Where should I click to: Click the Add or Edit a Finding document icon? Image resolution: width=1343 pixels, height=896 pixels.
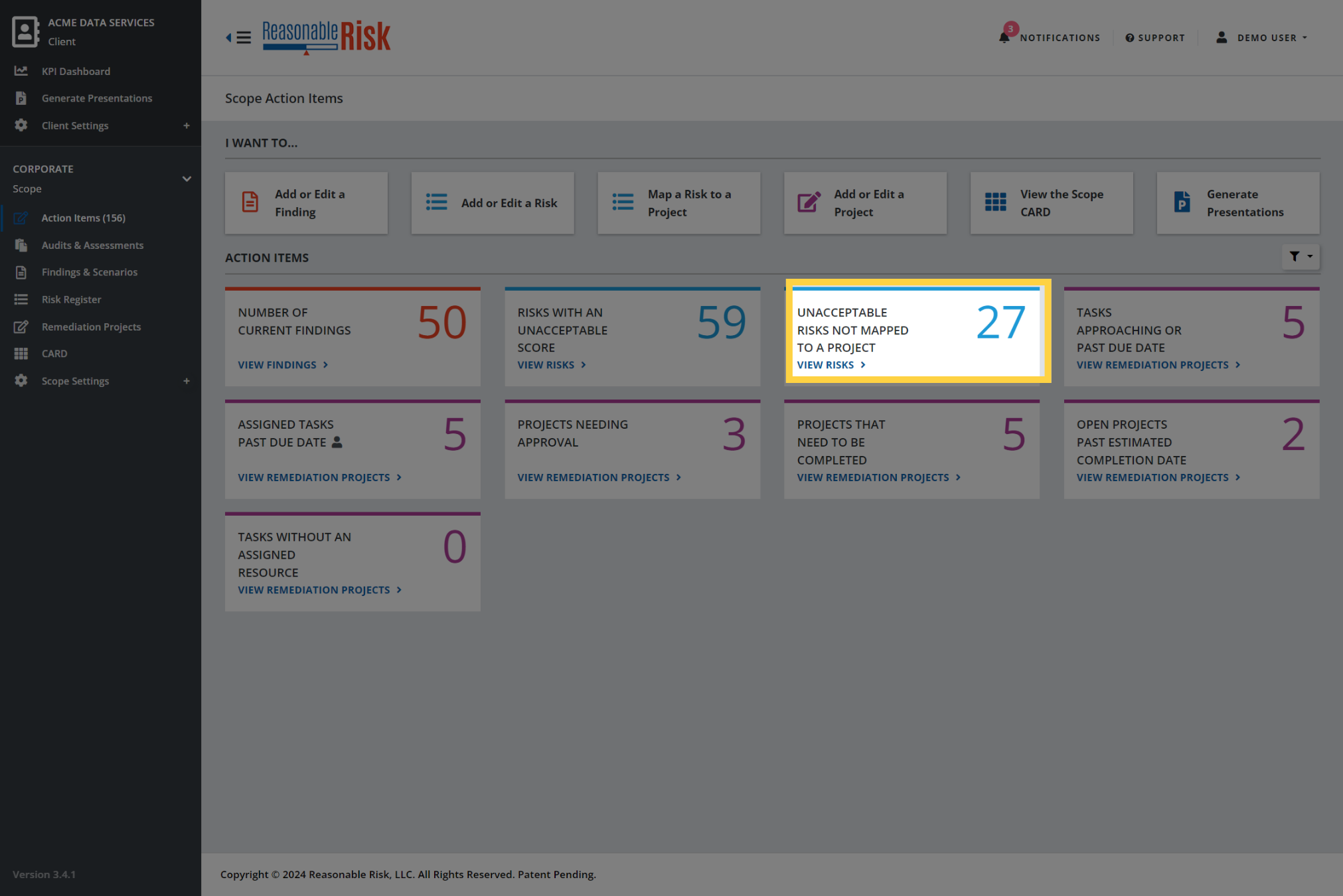click(x=250, y=202)
